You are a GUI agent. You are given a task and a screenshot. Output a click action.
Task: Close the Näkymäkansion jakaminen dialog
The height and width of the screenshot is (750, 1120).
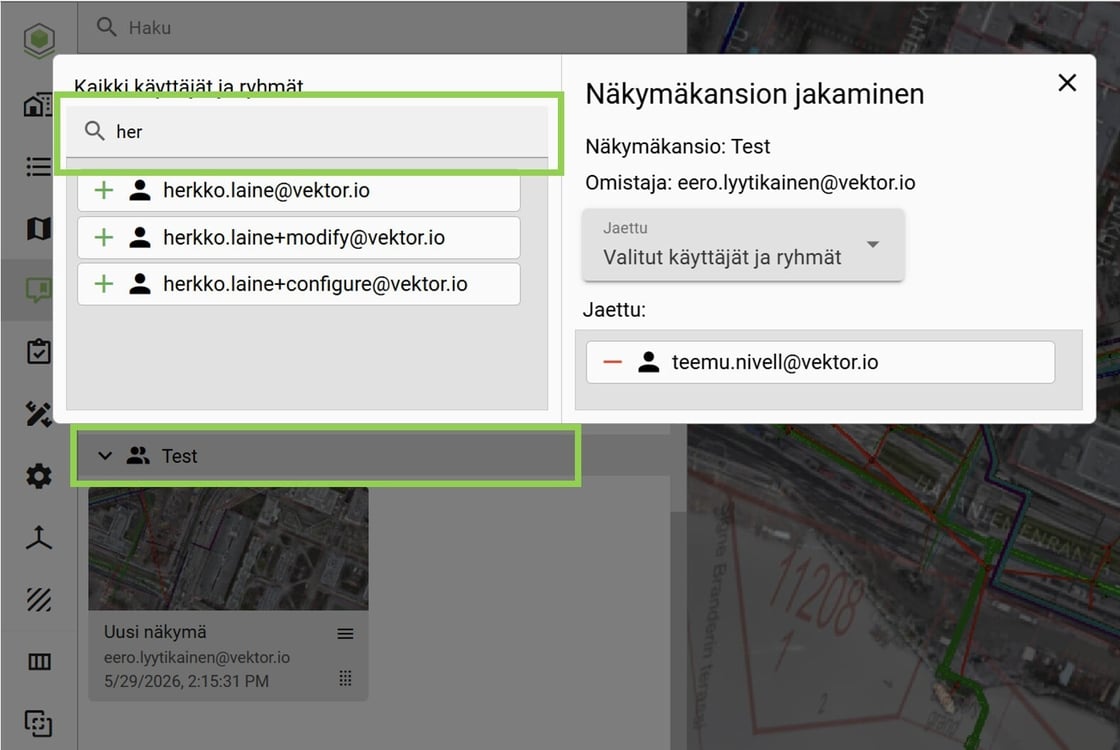pyautogui.click(x=1067, y=83)
